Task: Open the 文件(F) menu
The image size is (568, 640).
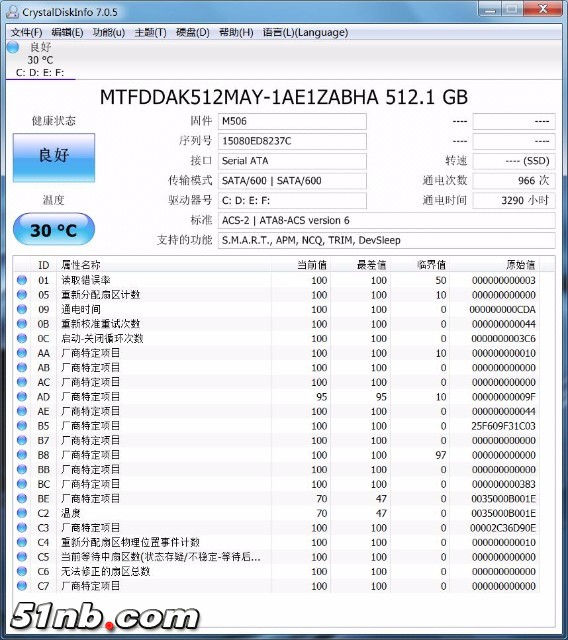Action: click(27, 33)
